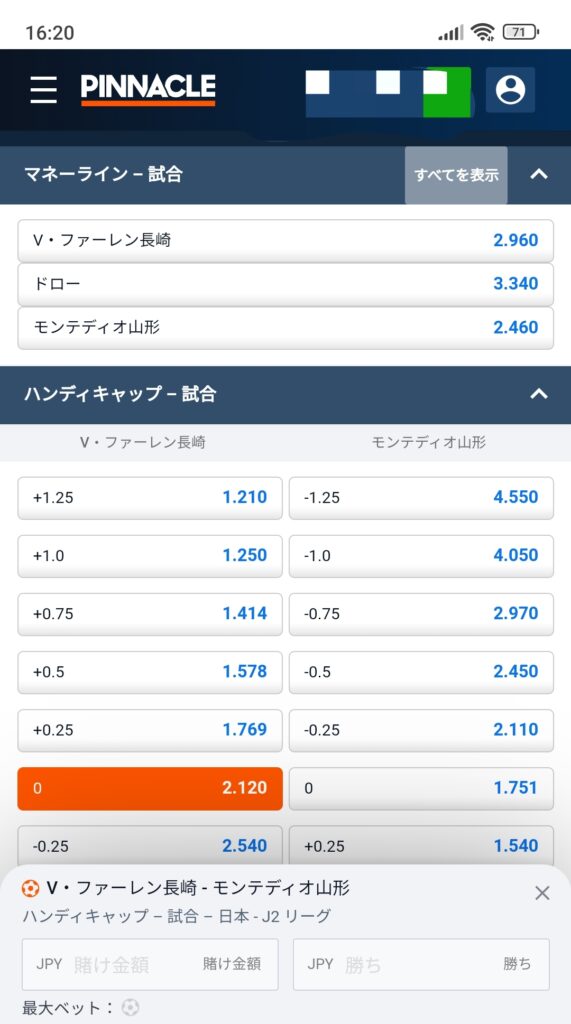571x1024 pixels.
Task: Tap the max bet coin icon
Action: (x=130, y=1007)
